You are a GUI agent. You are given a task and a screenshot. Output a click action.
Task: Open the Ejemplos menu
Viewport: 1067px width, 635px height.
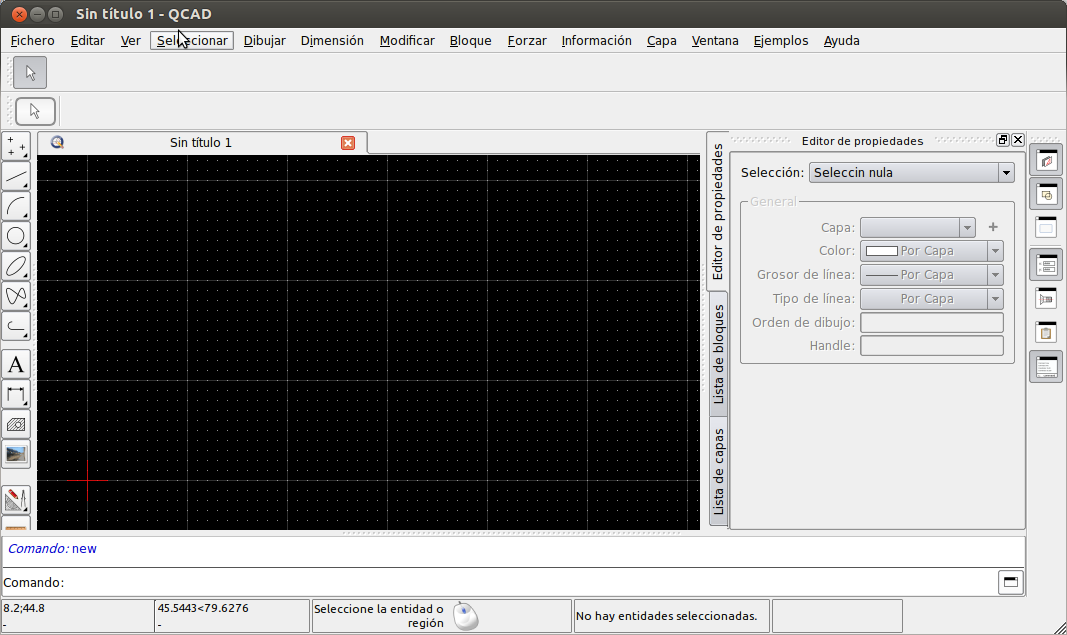[x=781, y=41]
